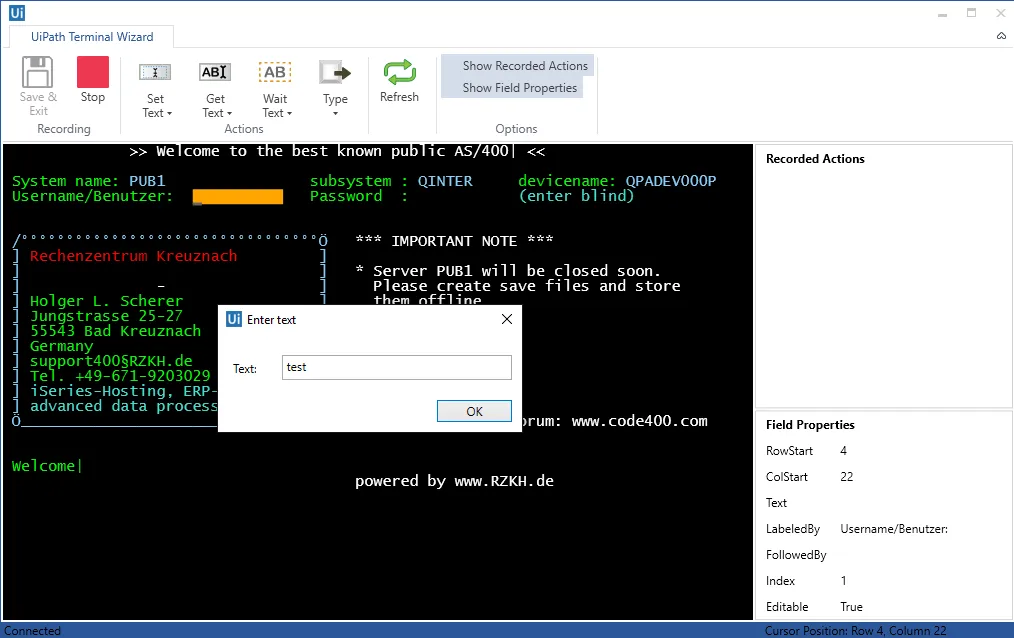Click the Text input field containing 'test'
Viewport: 1014px width, 638px height.
pyautogui.click(x=396, y=367)
